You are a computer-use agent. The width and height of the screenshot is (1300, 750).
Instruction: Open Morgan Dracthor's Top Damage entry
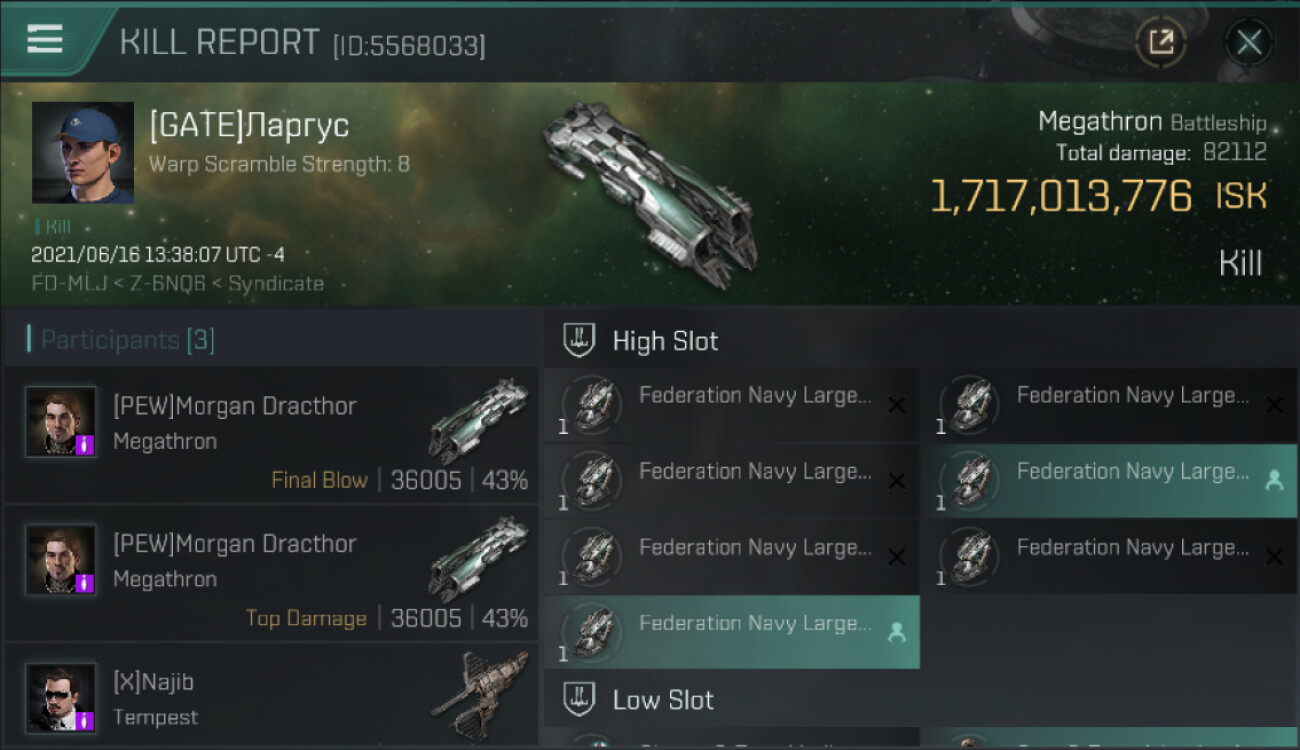[x=270, y=574]
